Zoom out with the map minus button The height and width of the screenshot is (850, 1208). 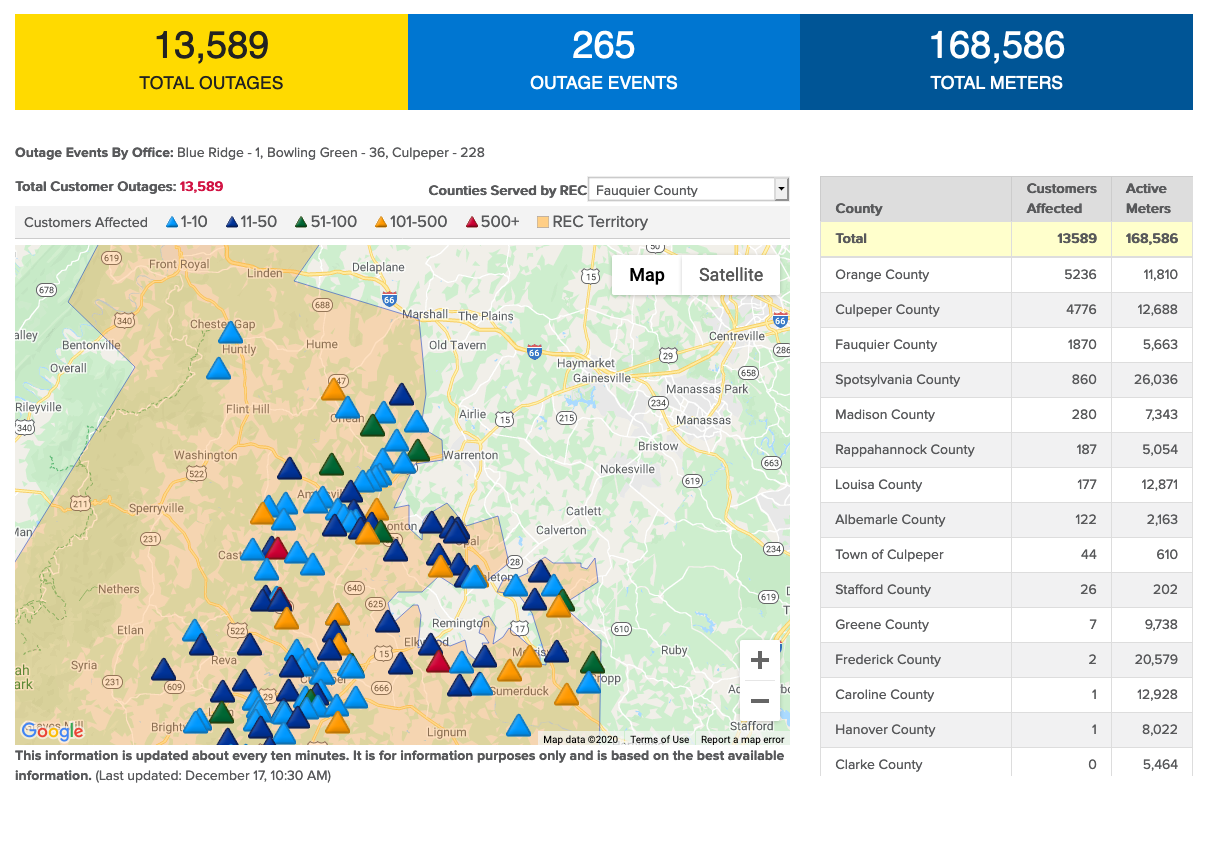(759, 701)
